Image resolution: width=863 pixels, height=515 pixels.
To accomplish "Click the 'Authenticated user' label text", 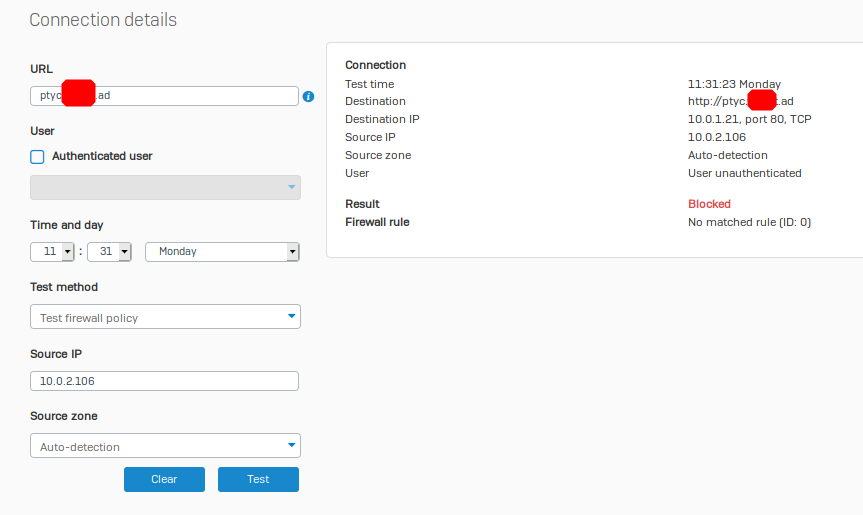I will tap(102, 156).
